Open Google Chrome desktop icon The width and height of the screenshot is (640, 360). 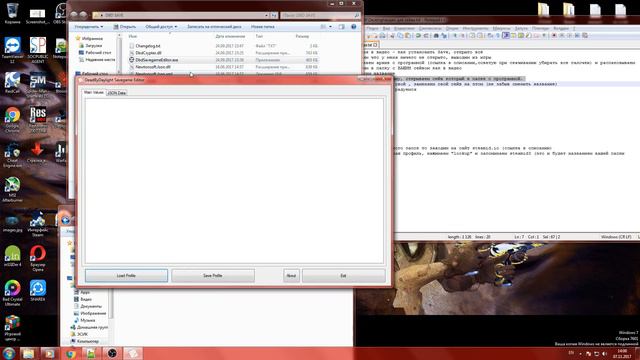(12, 119)
